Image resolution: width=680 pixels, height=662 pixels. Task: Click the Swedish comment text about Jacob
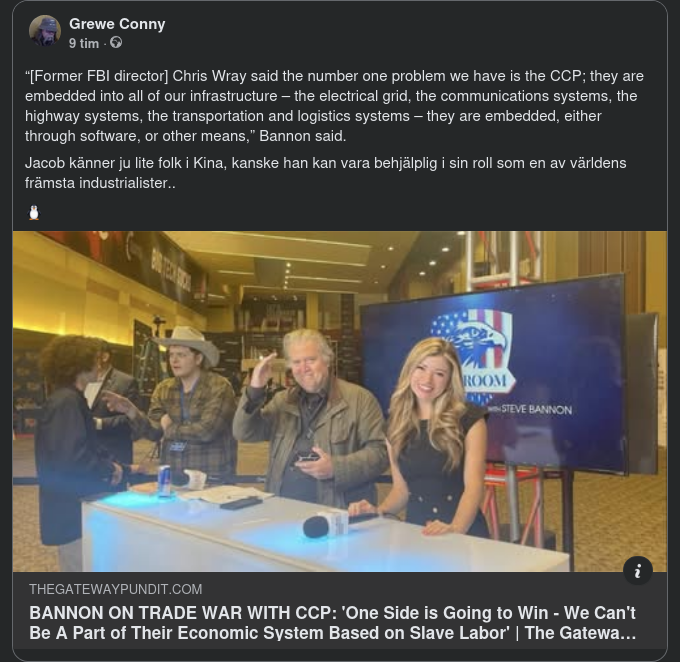[x=325, y=173]
